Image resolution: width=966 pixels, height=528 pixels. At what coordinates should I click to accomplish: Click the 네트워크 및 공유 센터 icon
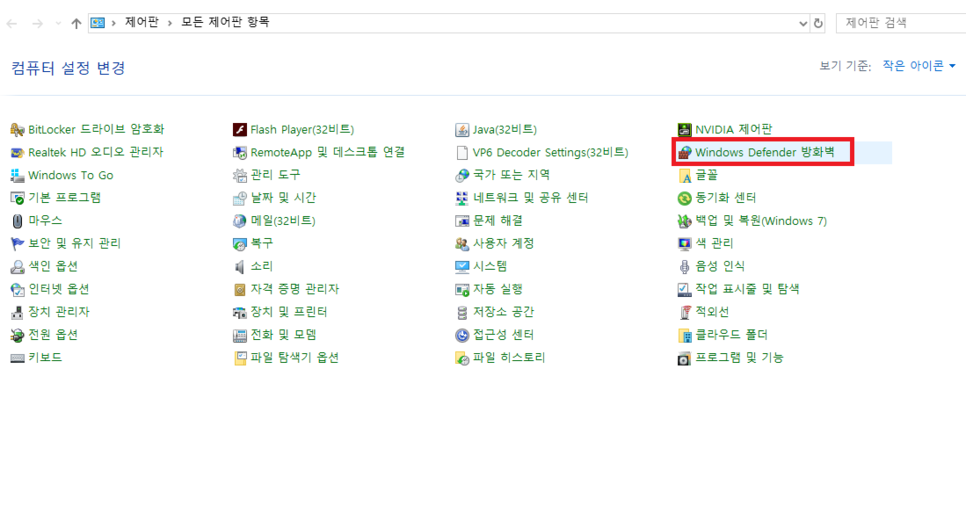tap(462, 198)
